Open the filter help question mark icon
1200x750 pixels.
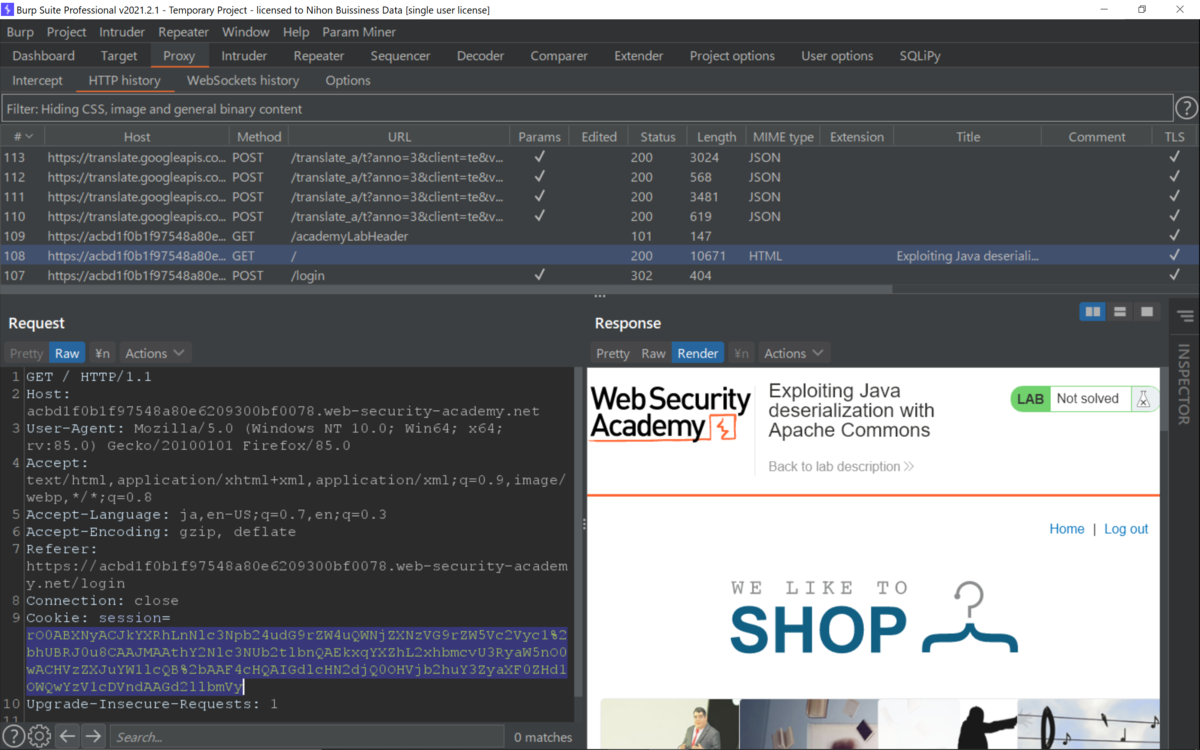click(x=1185, y=108)
